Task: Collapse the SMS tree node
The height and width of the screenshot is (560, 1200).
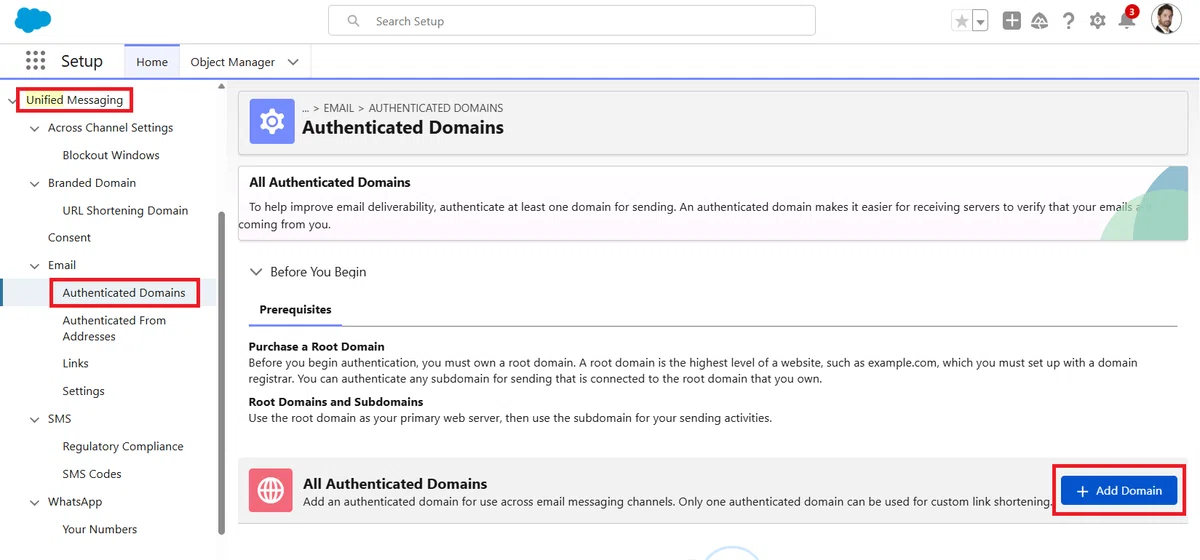Action: pos(35,419)
